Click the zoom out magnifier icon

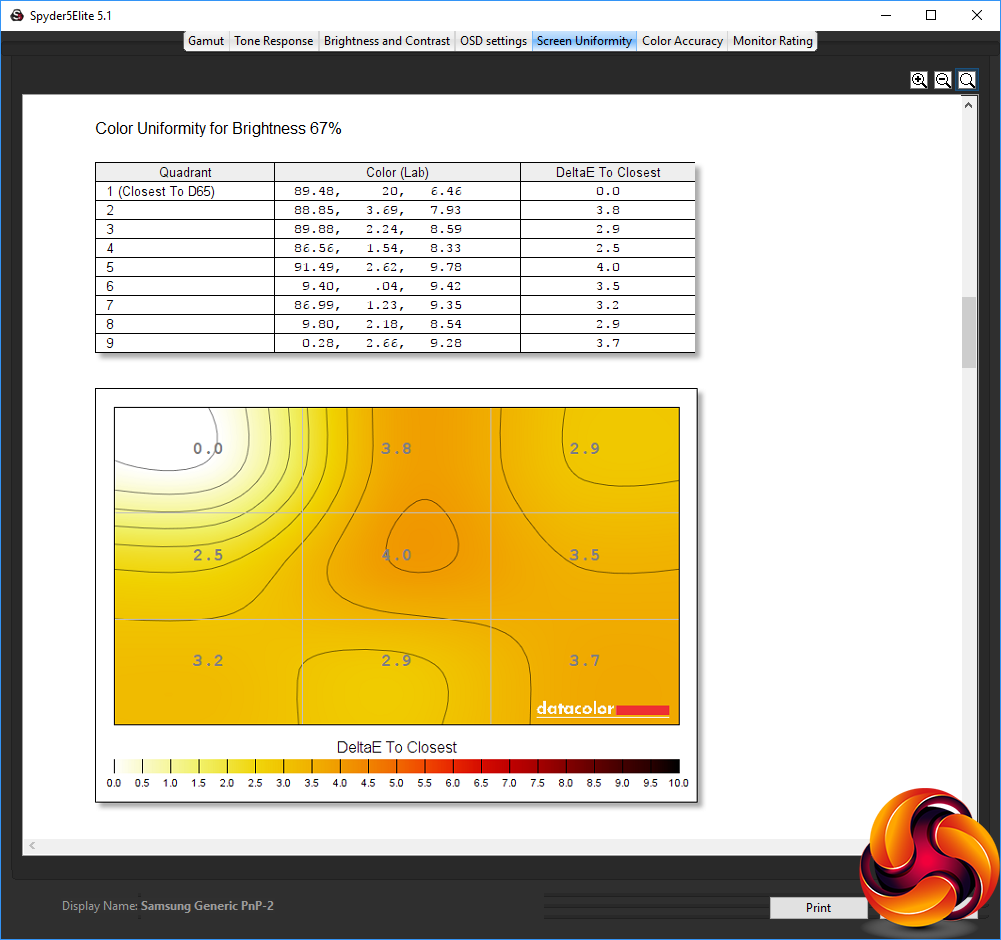coord(943,80)
